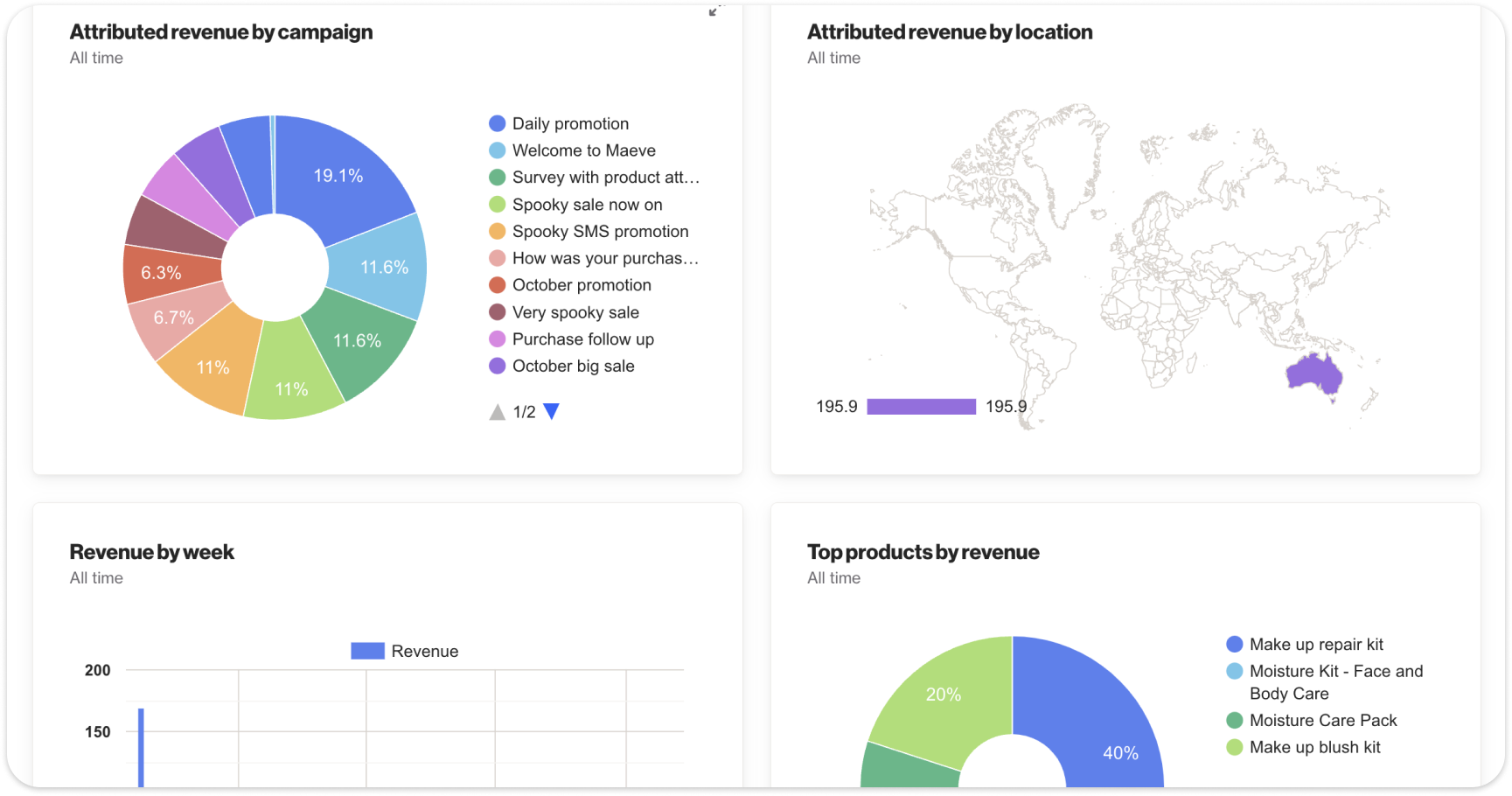Toggle Survey with product att… legend entry

(x=595, y=178)
